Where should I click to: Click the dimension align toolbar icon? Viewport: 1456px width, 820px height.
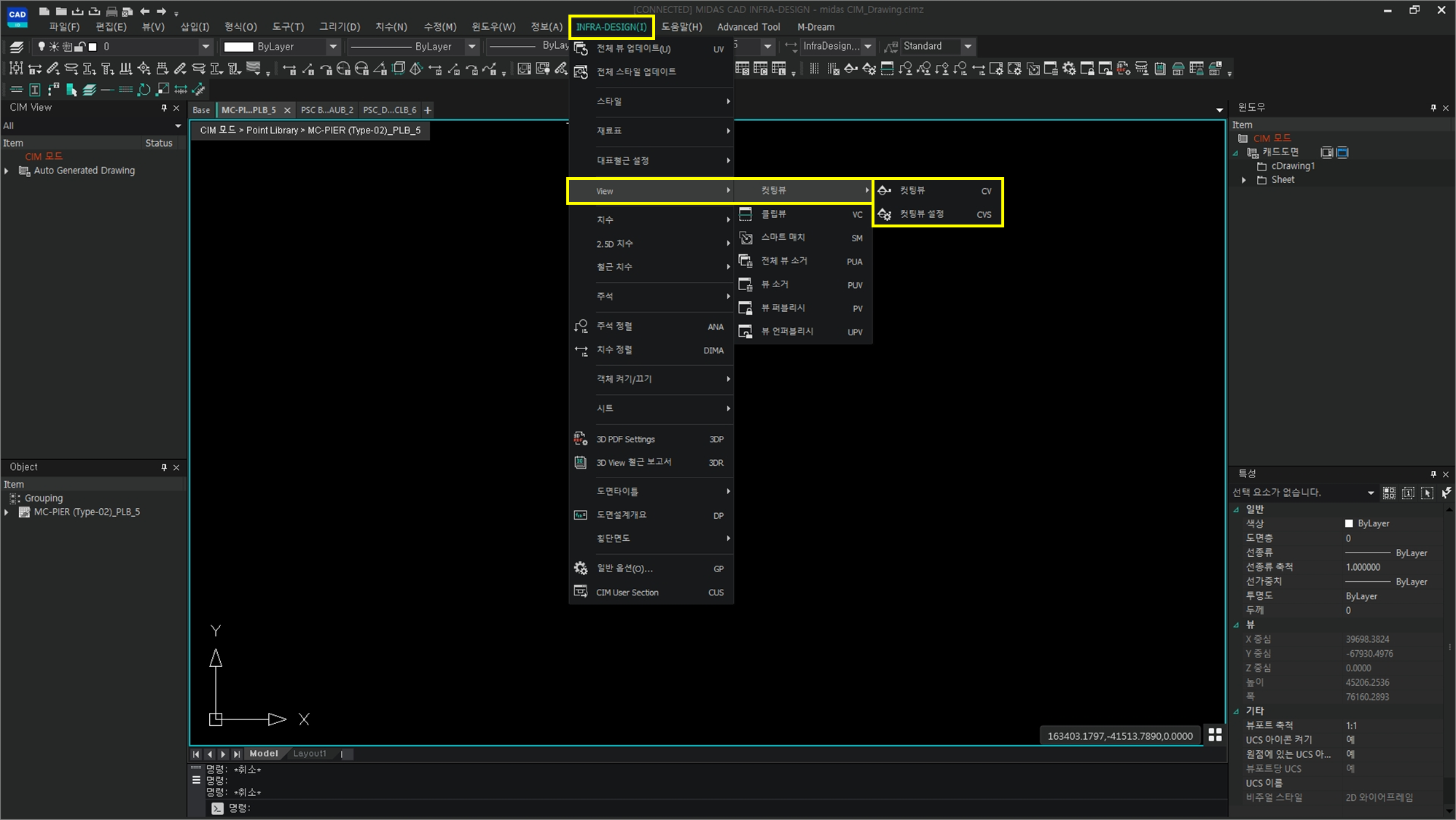tap(978, 69)
